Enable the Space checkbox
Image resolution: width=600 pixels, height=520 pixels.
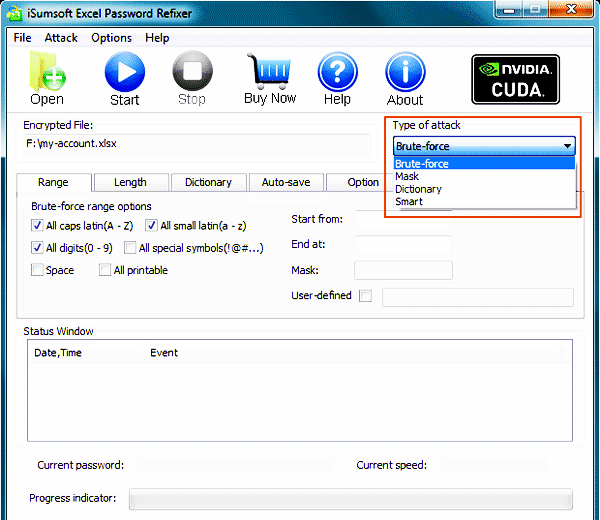[37, 270]
